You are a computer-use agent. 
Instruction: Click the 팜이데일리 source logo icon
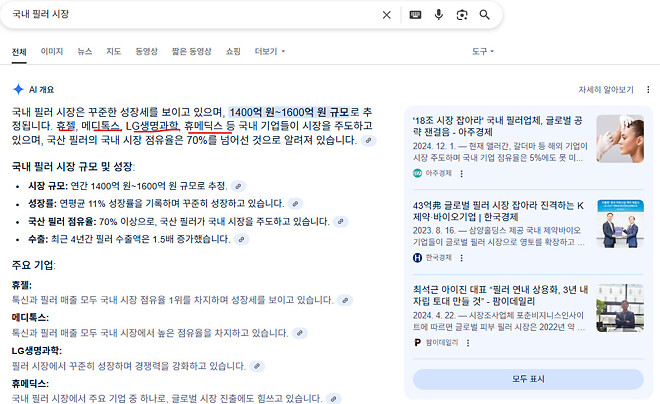tap(417, 343)
